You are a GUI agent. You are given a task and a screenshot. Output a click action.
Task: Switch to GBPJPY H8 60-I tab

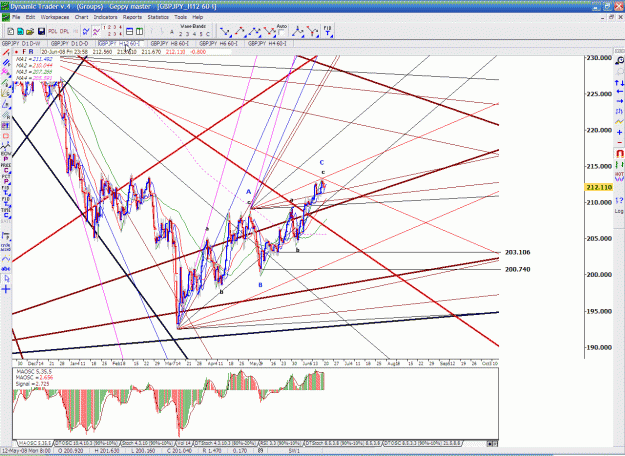(170, 43)
